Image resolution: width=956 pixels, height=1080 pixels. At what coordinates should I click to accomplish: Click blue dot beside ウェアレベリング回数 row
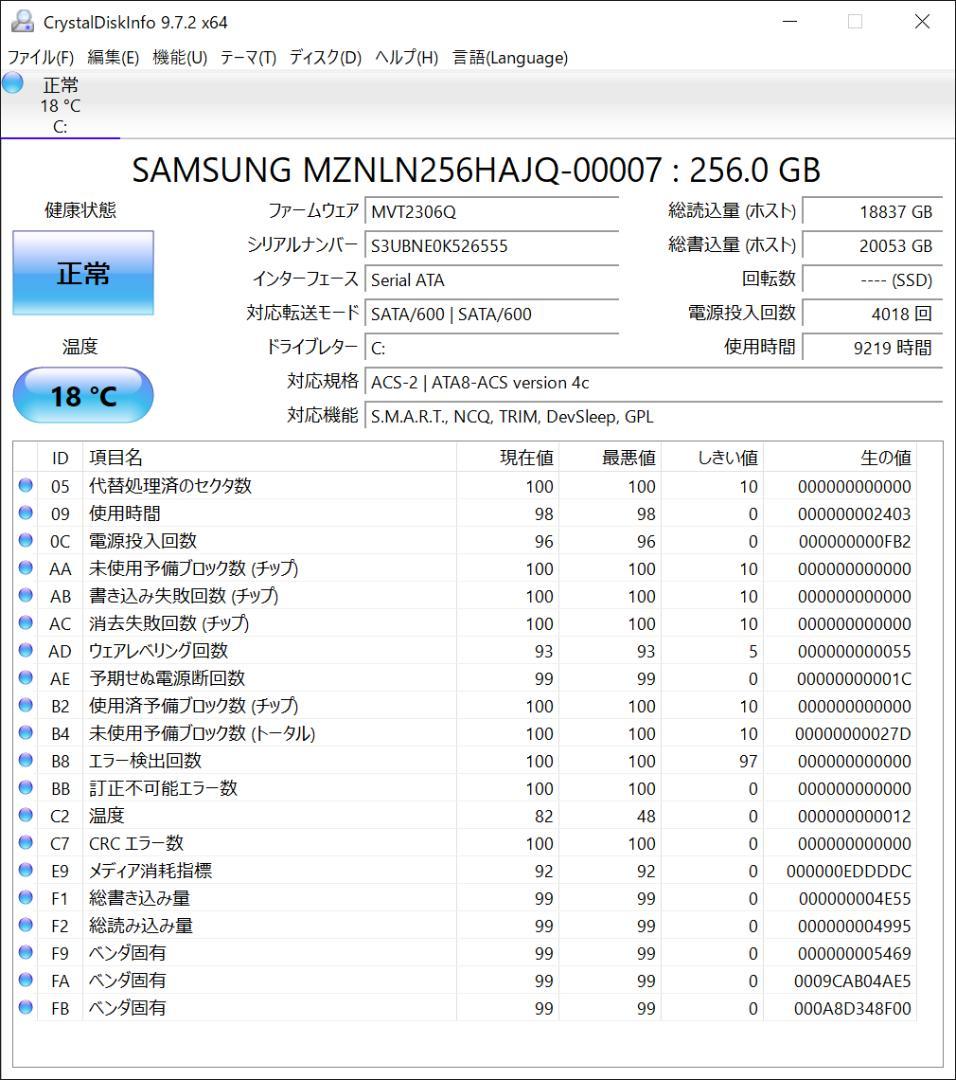point(25,650)
